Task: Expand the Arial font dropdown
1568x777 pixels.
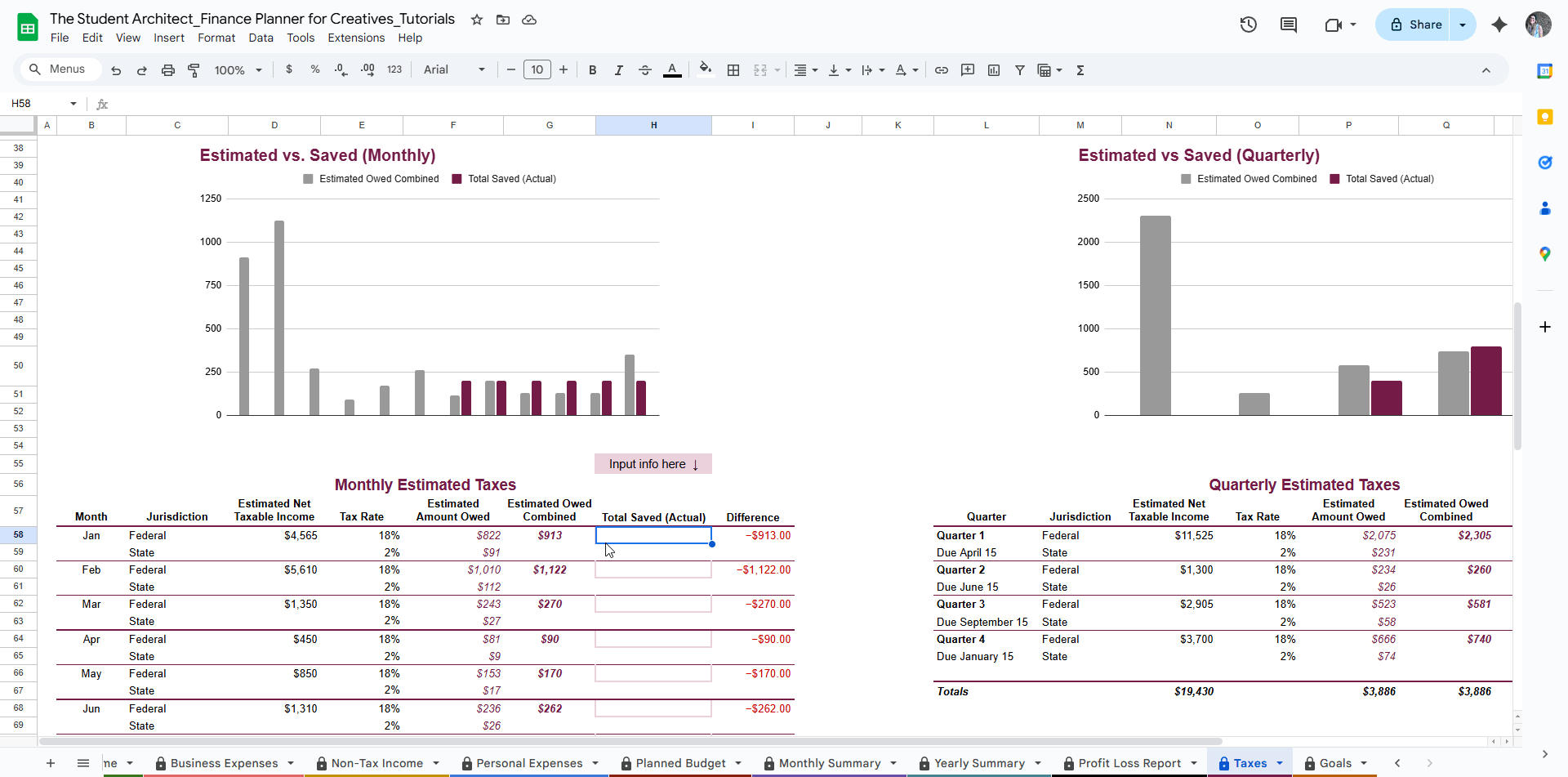Action: pyautogui.click(x=454, y=70)
